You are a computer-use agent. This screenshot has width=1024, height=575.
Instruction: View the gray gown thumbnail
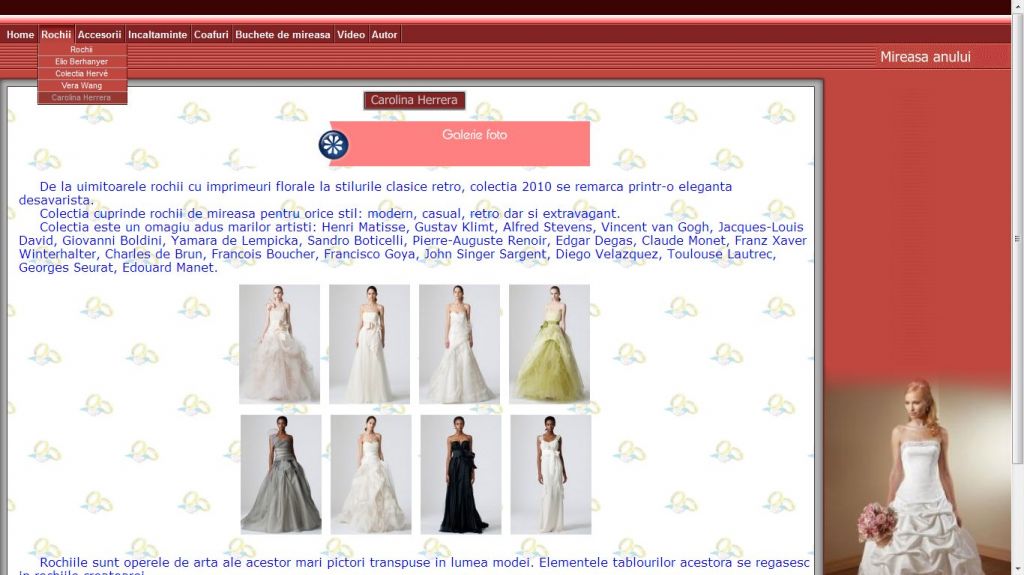click(281, 475)
